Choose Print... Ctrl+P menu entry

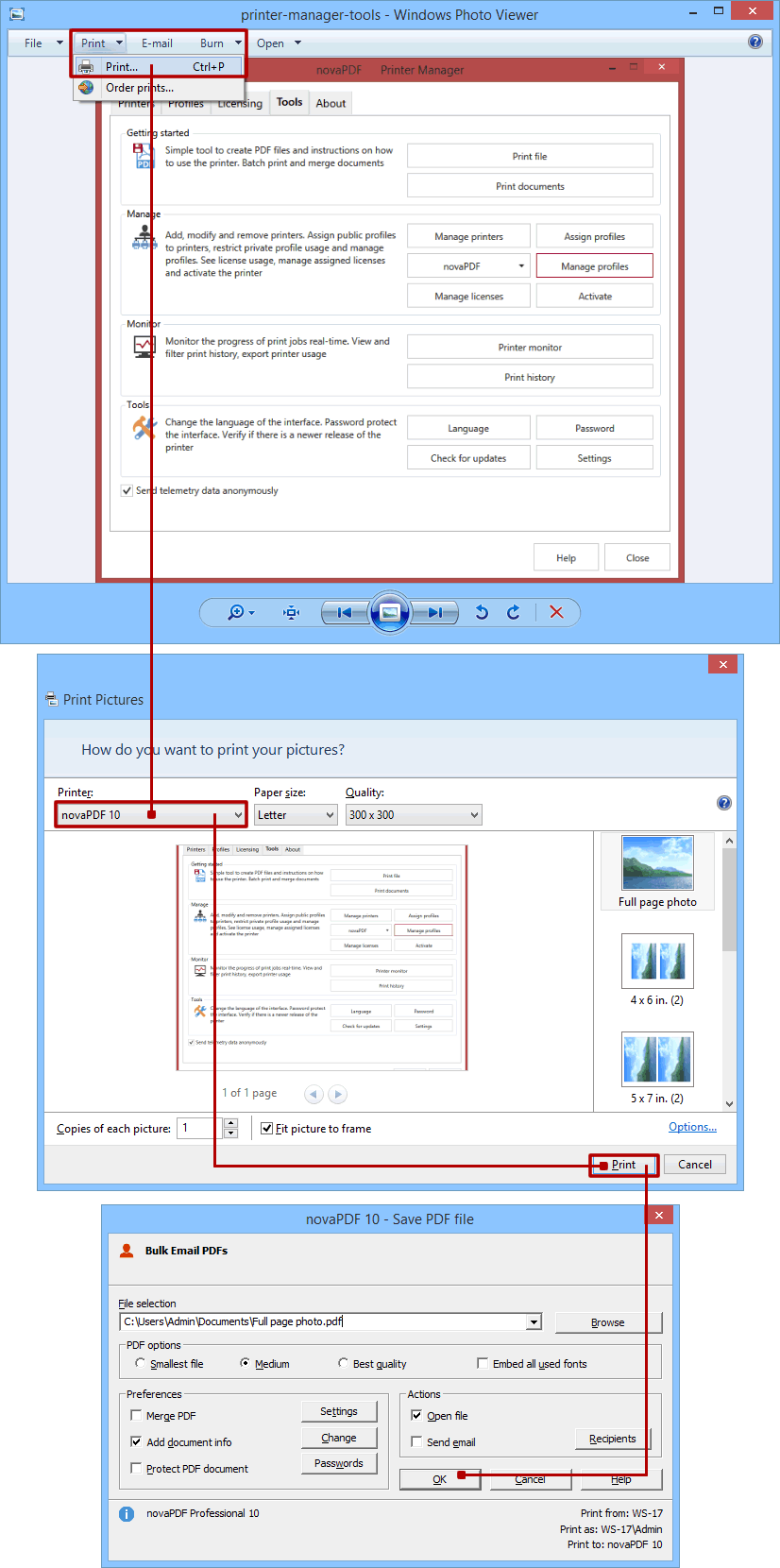point(159,67)
